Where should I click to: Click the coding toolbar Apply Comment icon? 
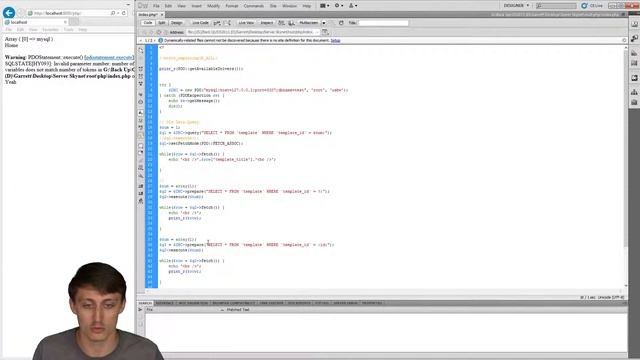pyautogui.click(x=141, y=146)
